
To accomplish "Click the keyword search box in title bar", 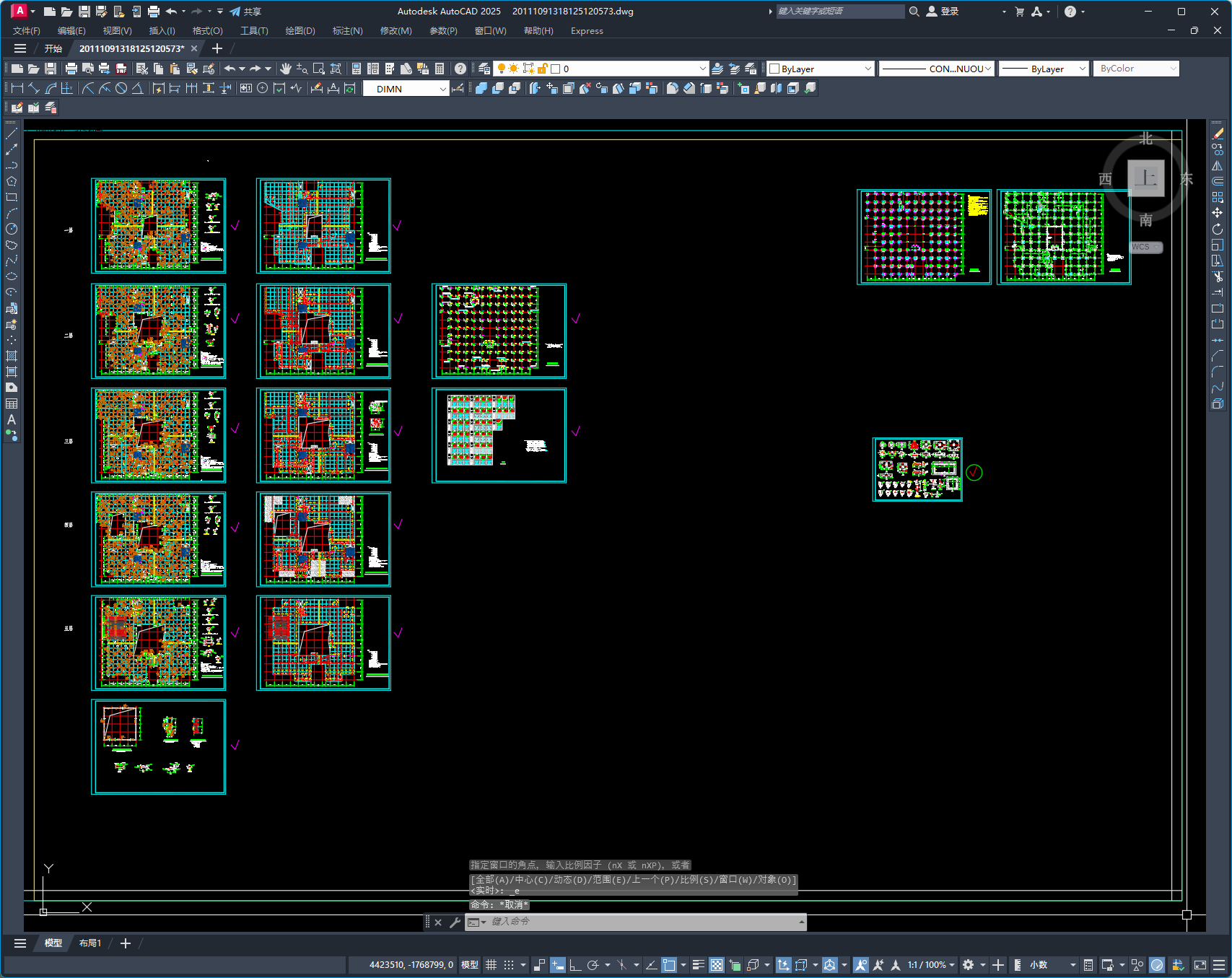I will coord(840,12).
